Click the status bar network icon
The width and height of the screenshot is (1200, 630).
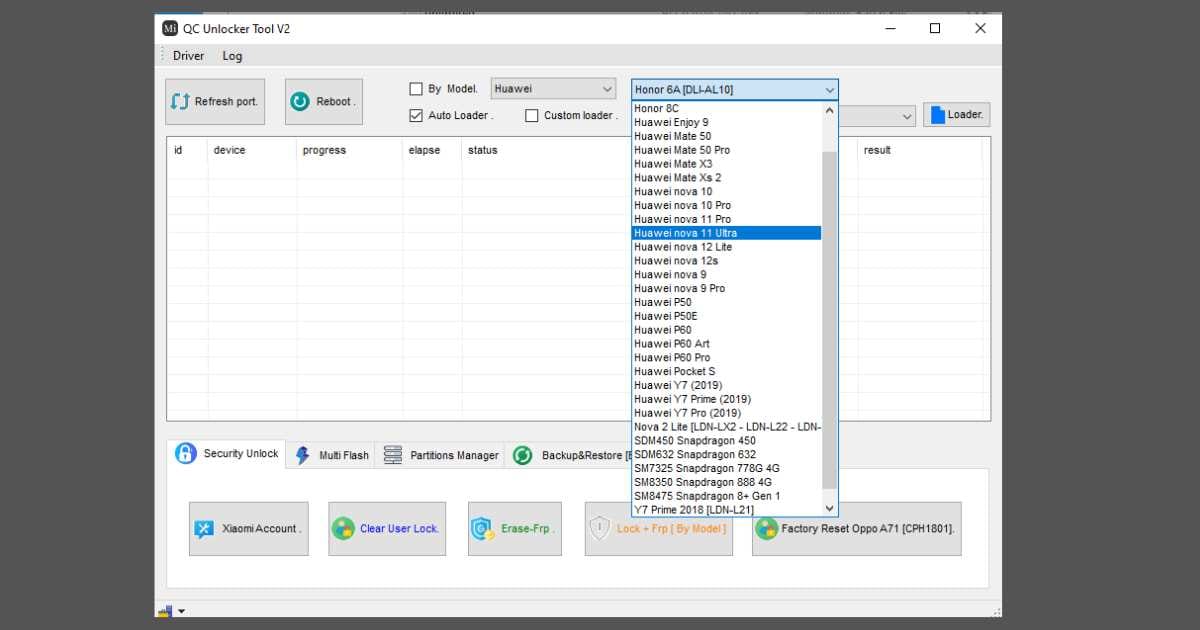pyautogui.click(x=165, y=610)
